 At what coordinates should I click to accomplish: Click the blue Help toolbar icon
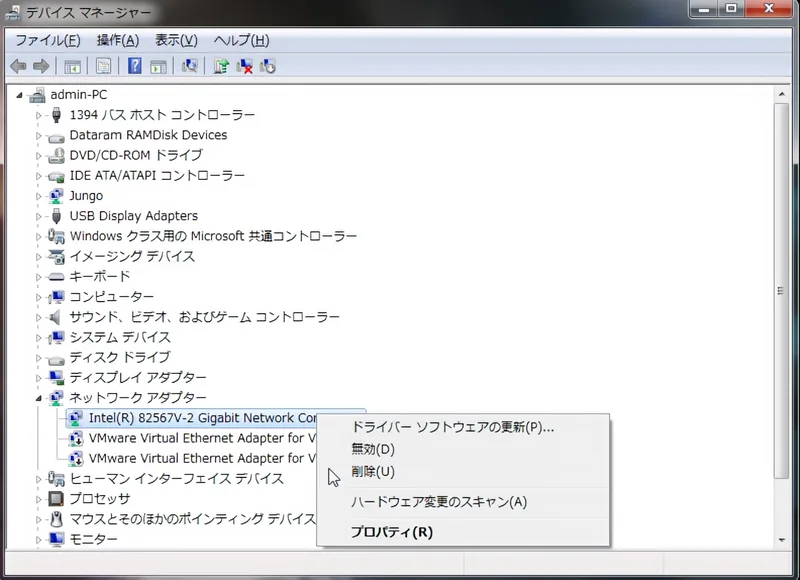click(134, 66)
